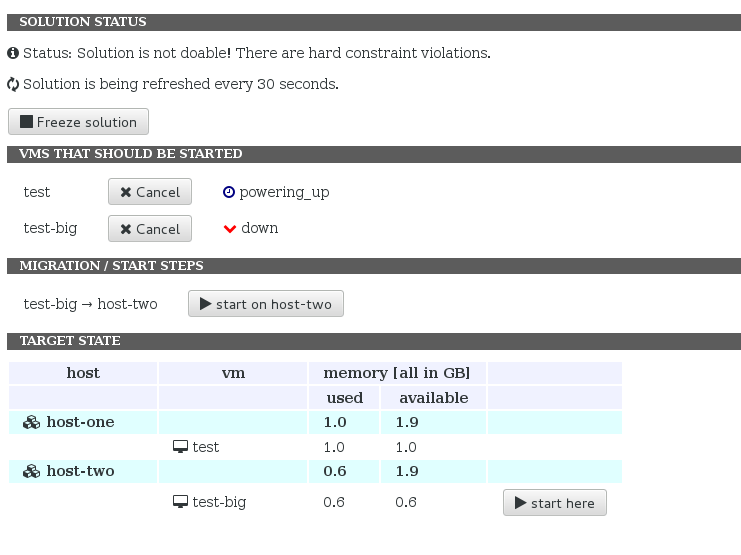
Task: Click the VMs That Should Be Started header
Action: pos(130,154)
